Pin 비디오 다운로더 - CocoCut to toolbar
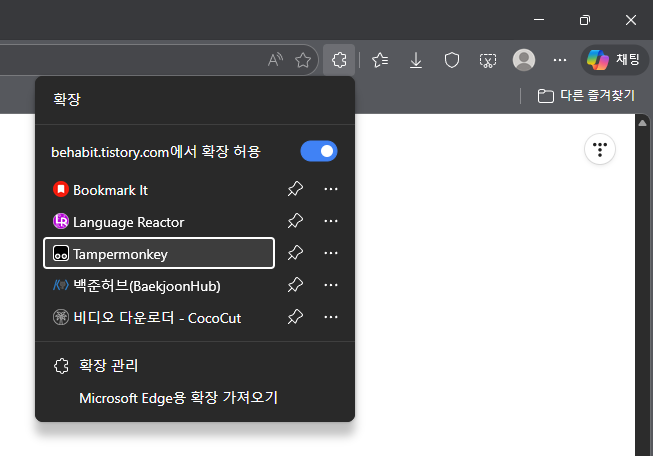The width and height of the screenshot is (653, 456). (295, 317)
